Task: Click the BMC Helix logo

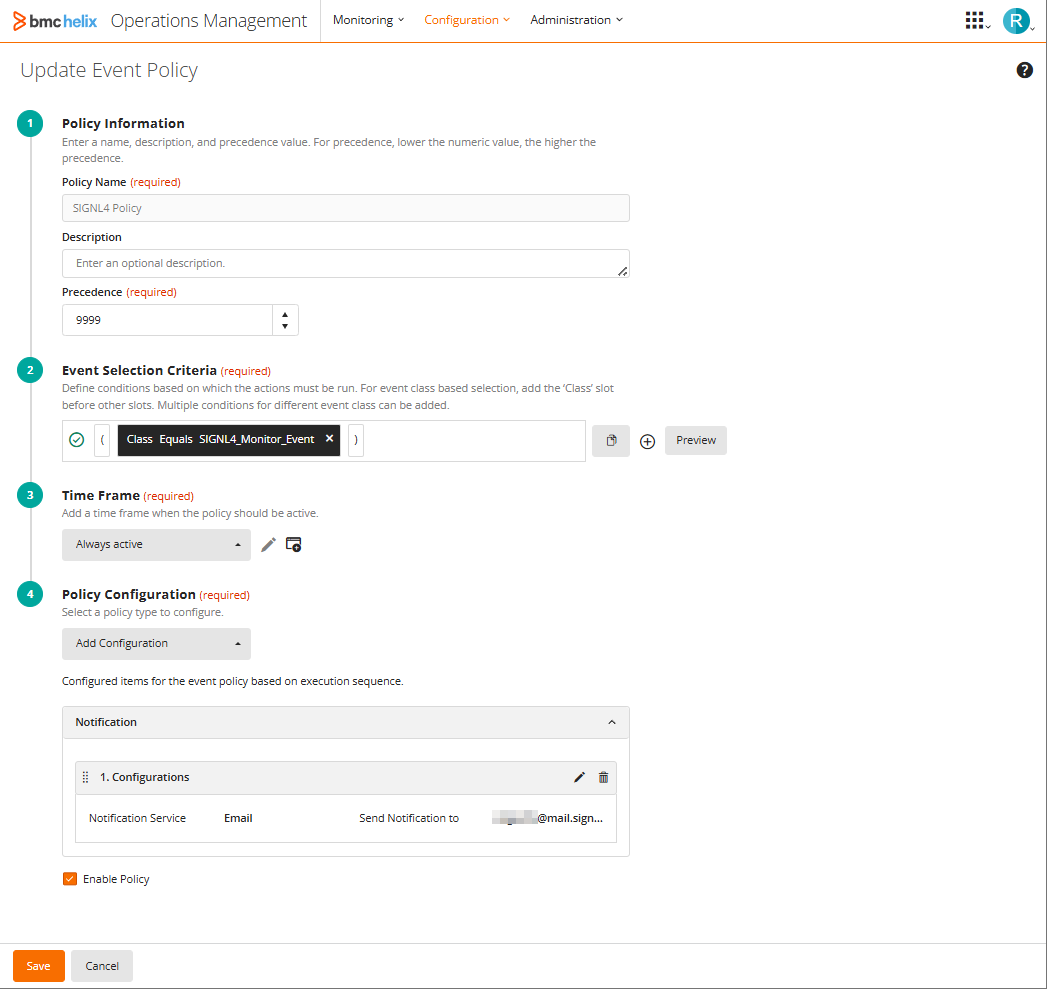Action: click(55, 21)
